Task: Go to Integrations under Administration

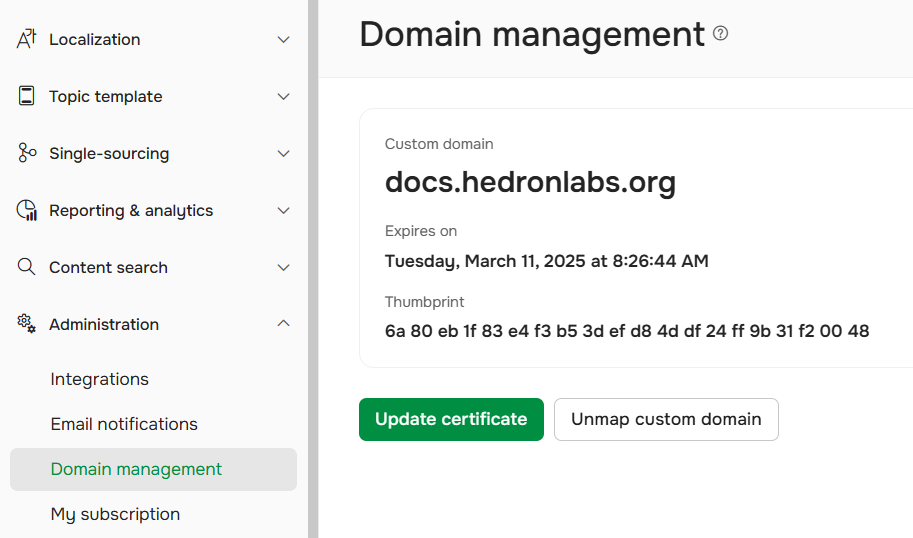Action: click(x=100, y=379)
